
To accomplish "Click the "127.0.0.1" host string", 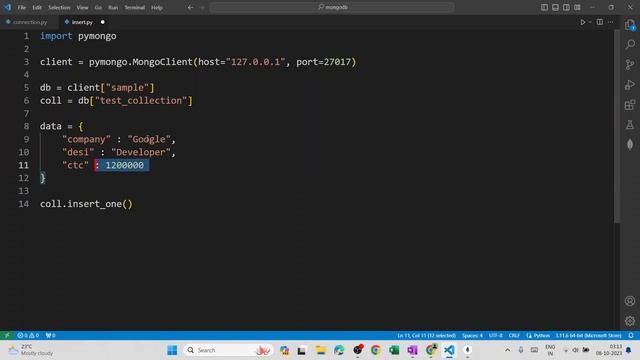I will (256, 62).
